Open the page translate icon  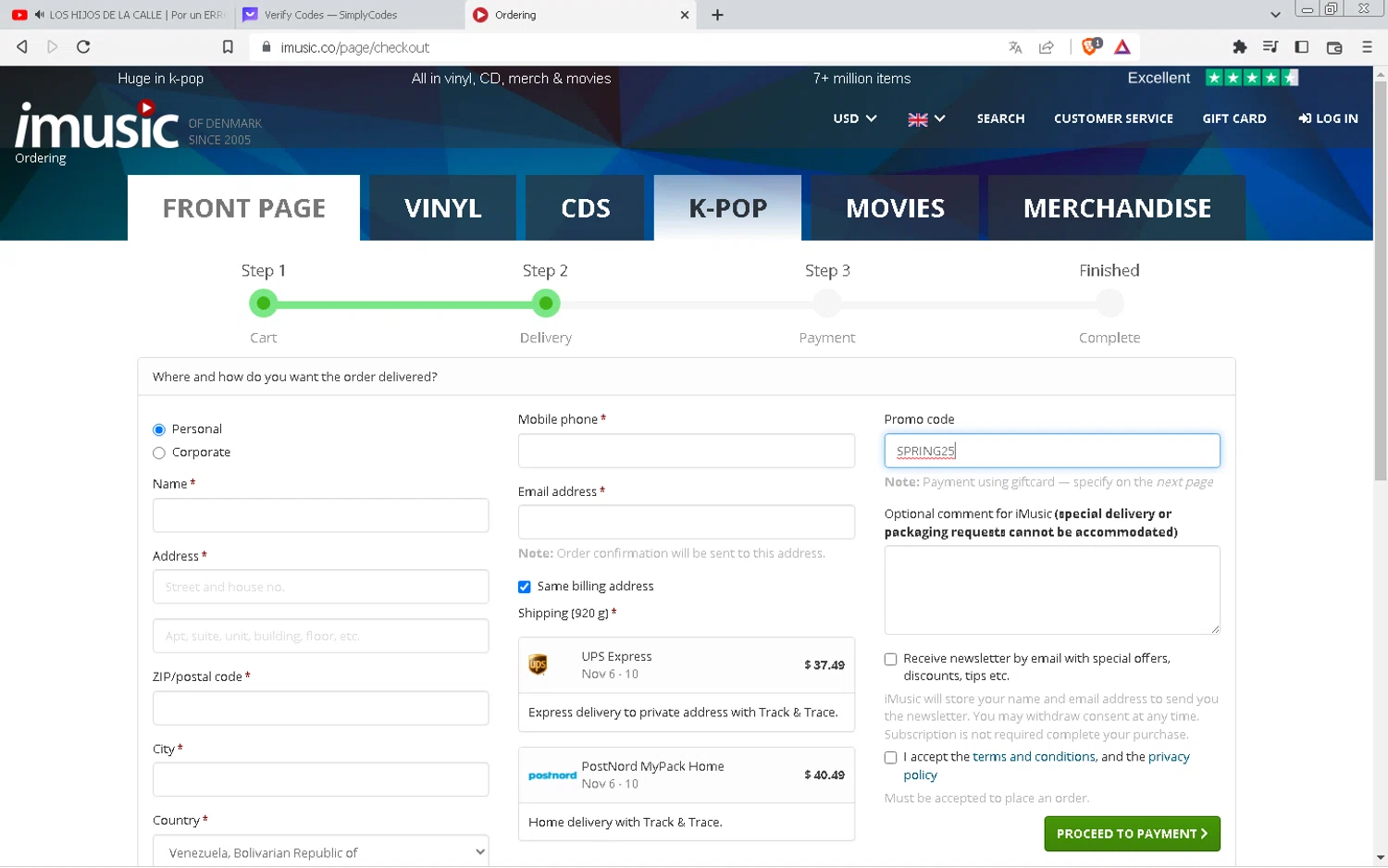click(1015, 47)
